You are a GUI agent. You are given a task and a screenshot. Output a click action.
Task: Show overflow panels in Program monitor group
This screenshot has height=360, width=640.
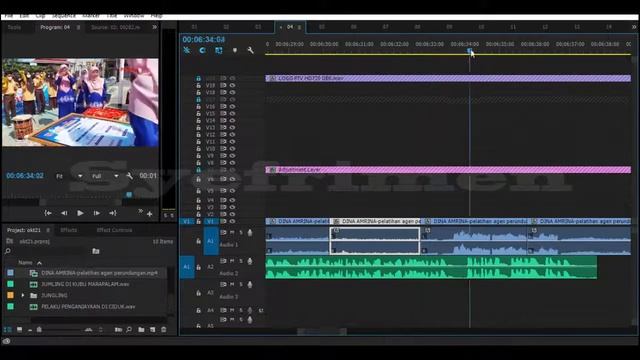[x=155, y=27]
